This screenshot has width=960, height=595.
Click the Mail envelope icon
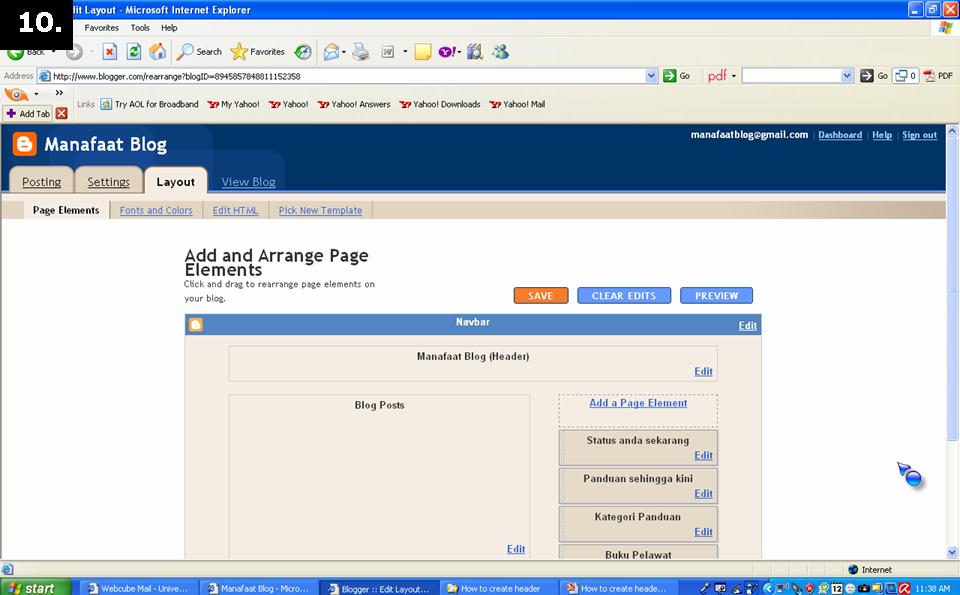pyautogui.click(x=331, y=52)
